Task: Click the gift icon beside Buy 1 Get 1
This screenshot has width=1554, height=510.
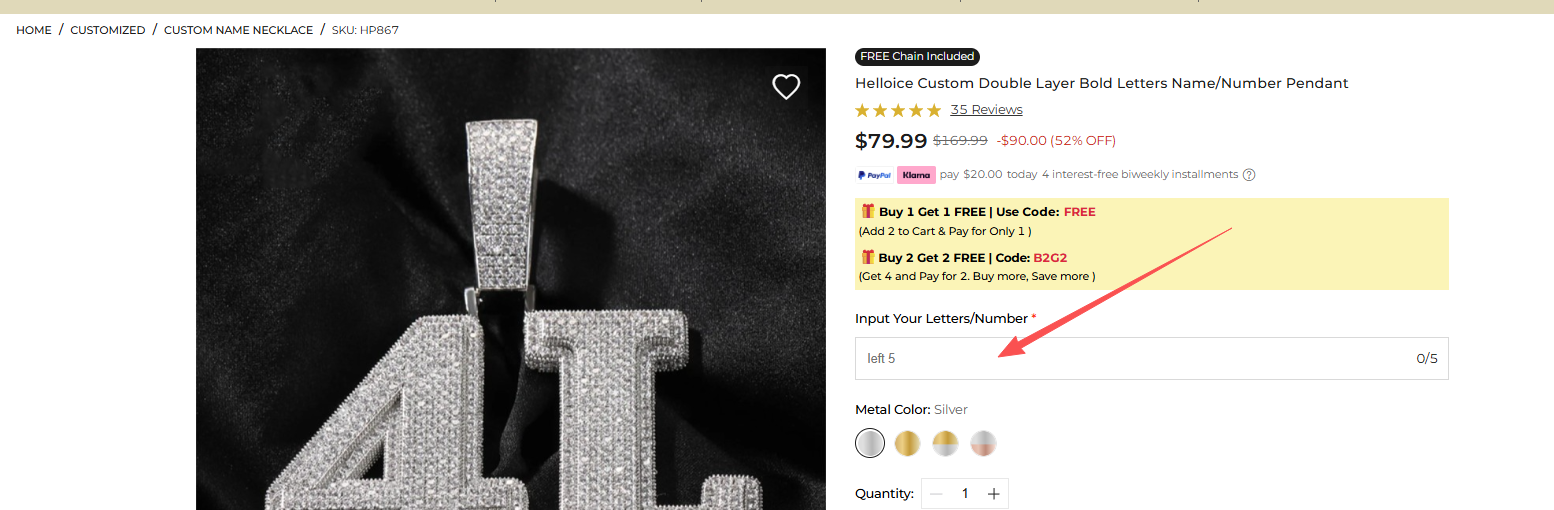Action: click(867, 211)
